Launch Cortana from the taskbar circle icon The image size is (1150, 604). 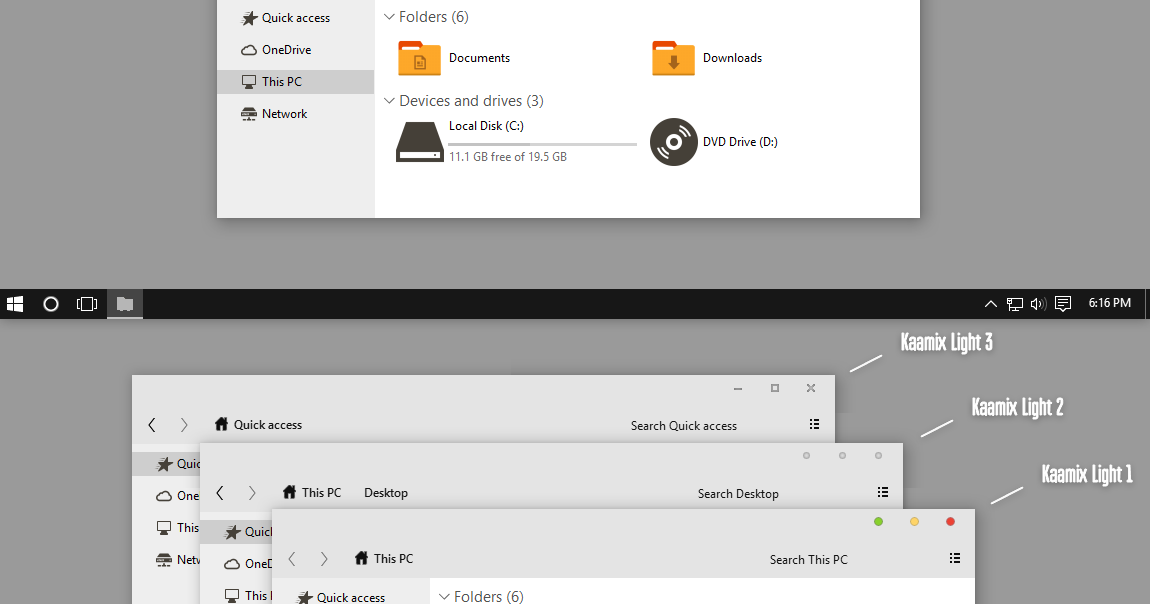coord(50,303)
